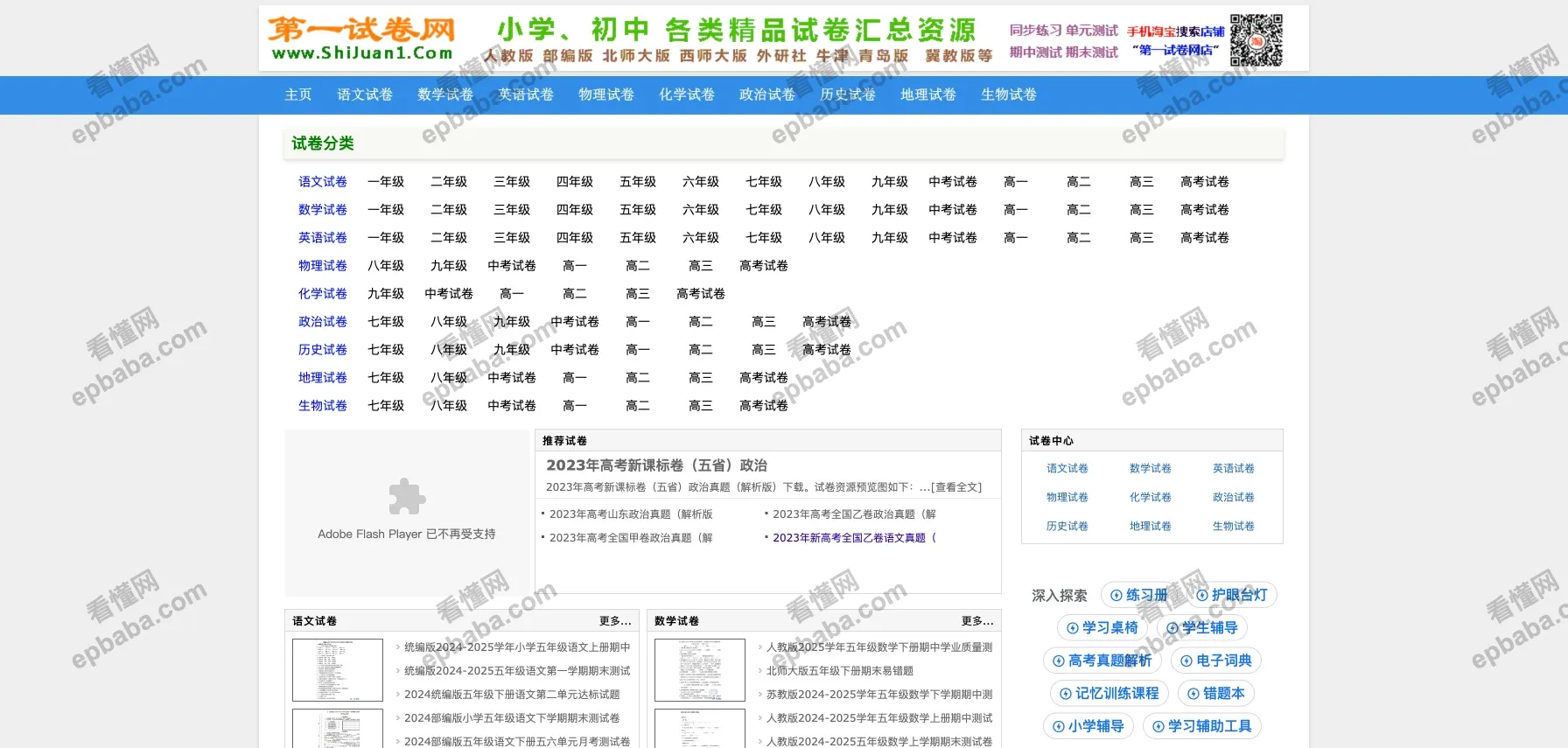Click the 记忆训练课程 explore tag button
The image size is (1568, 748).
(x=1109, y=693)
